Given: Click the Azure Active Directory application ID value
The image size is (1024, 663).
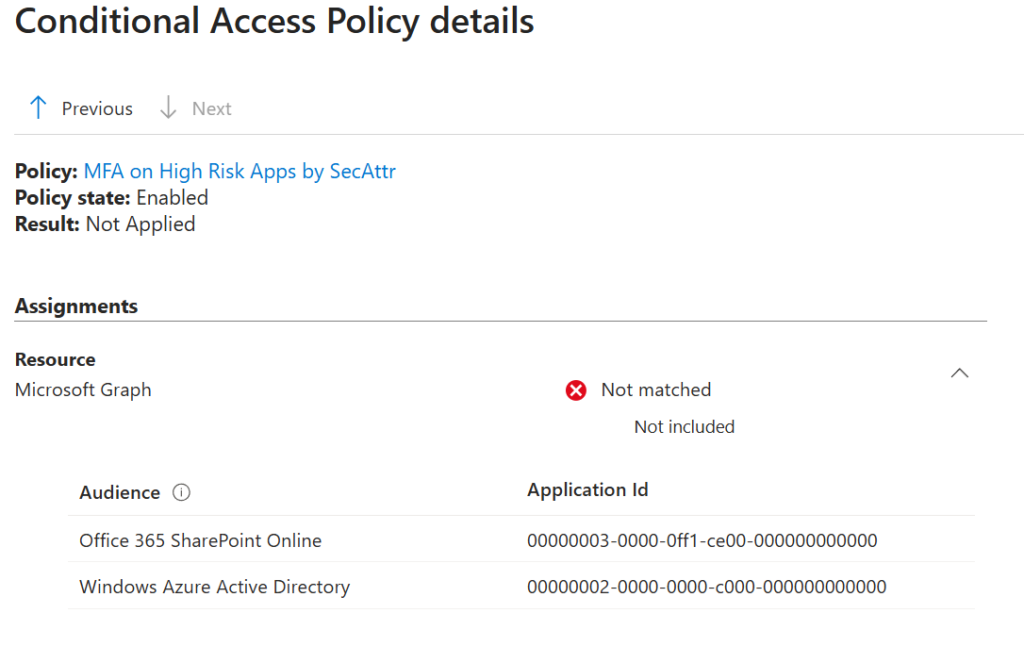Looking at the screenshot, I should (x=706, y=587).
